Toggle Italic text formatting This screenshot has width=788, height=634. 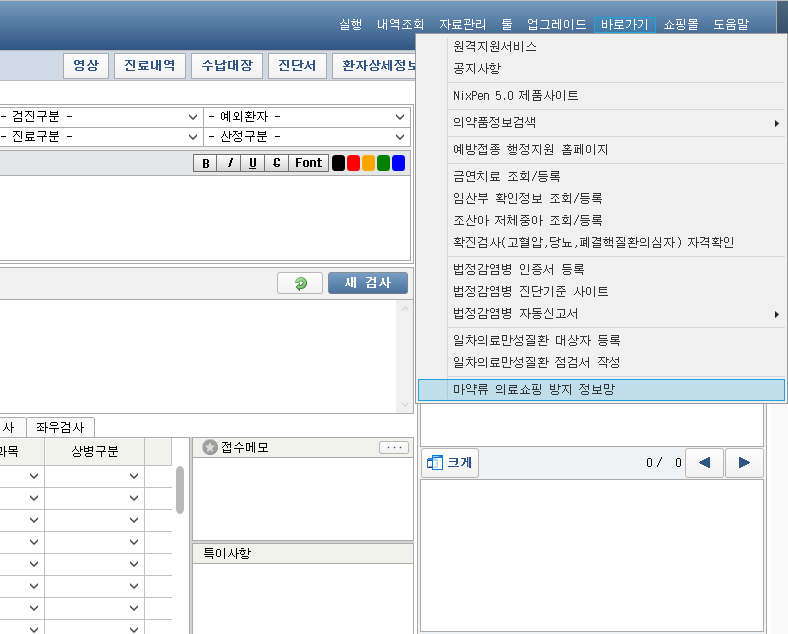click(x=230, y=163)
